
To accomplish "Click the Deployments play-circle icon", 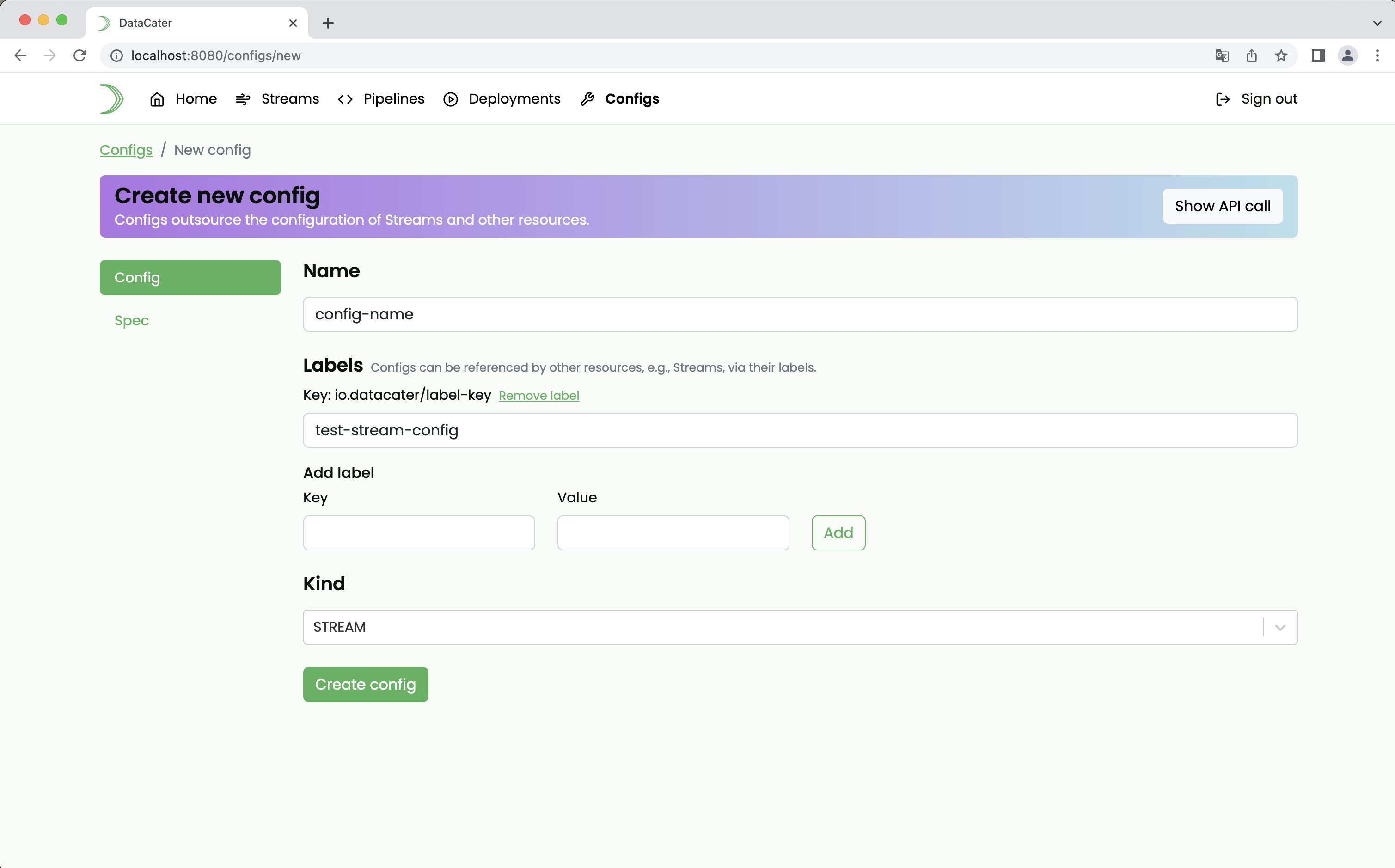I will [451, 99].
